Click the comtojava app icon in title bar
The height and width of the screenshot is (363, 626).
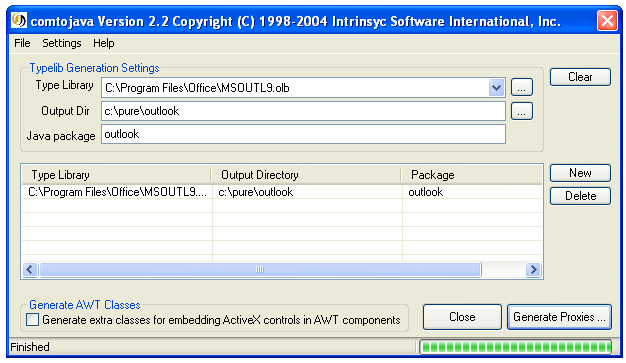tap(19, 20)
